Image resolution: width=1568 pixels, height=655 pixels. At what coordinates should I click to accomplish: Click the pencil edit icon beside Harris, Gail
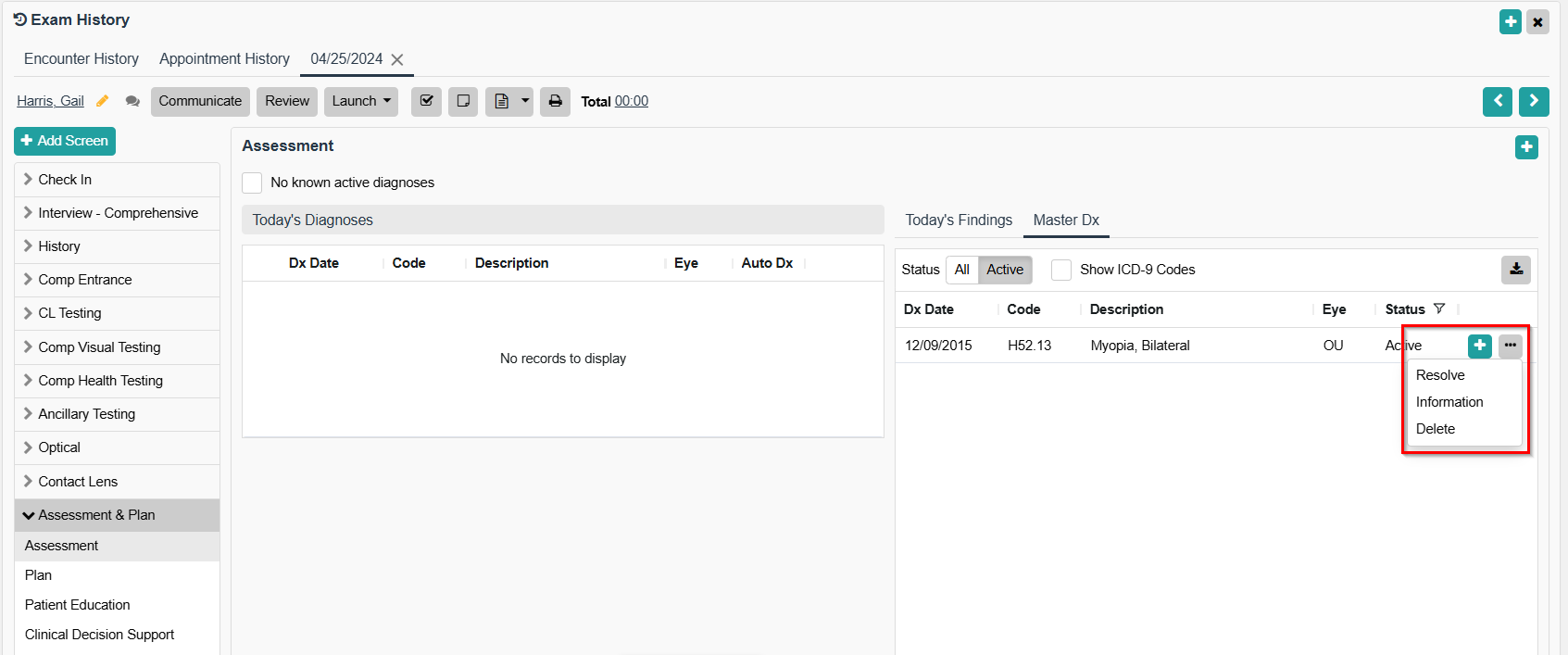103,101
